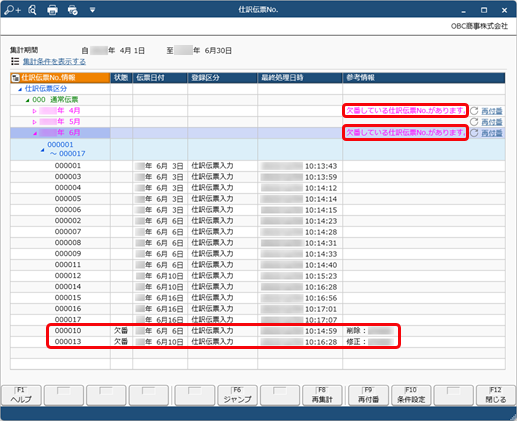Viewport: 517px width, 421px height.
Task: Click the list icon beside 集計条件を表示する
Action: 15,61
